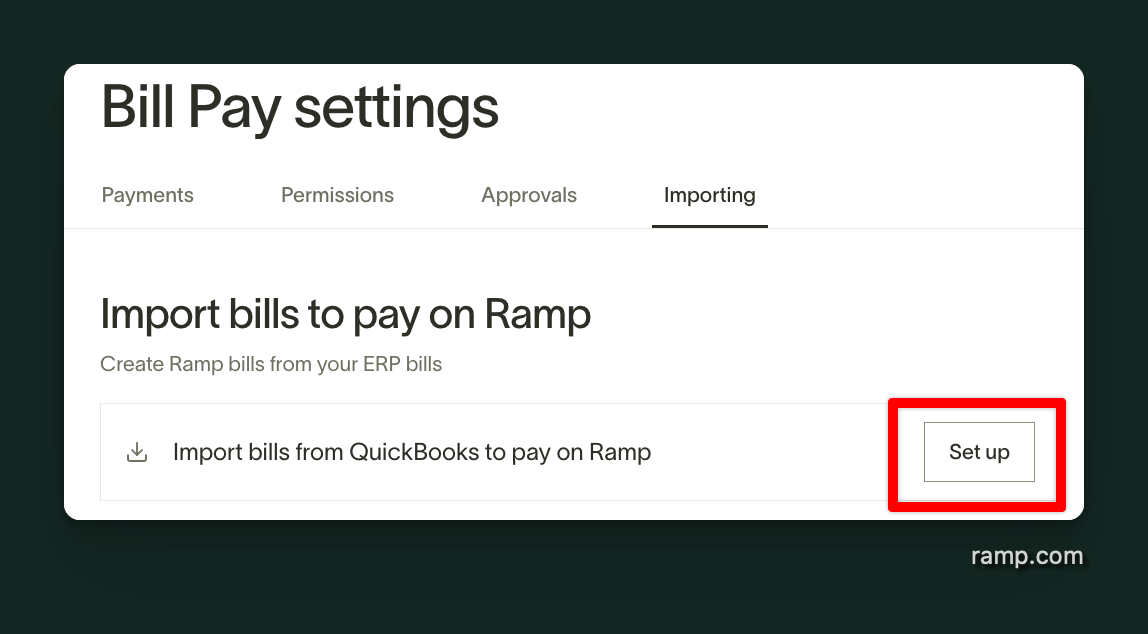This screenshot has width=1148, height=634.
Task: Click the active tab underline indicator
Action: (710, 227)
